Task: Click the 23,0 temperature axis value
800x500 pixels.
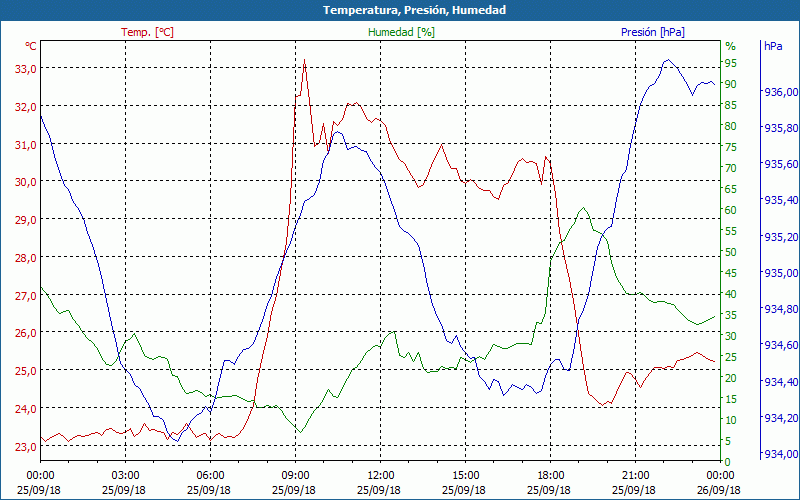Action: point(26,447)
